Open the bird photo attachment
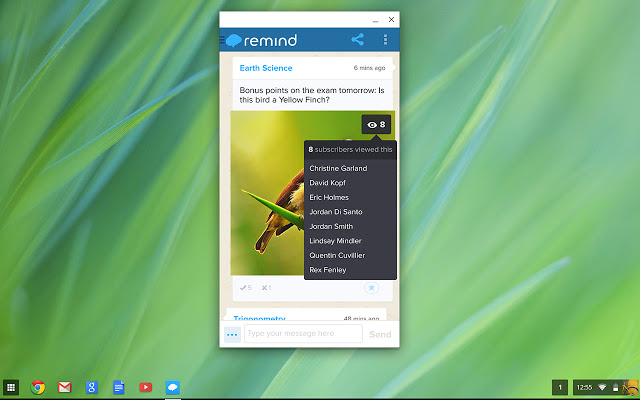Viewport: 640px width, 400px height. coord(267,193)
